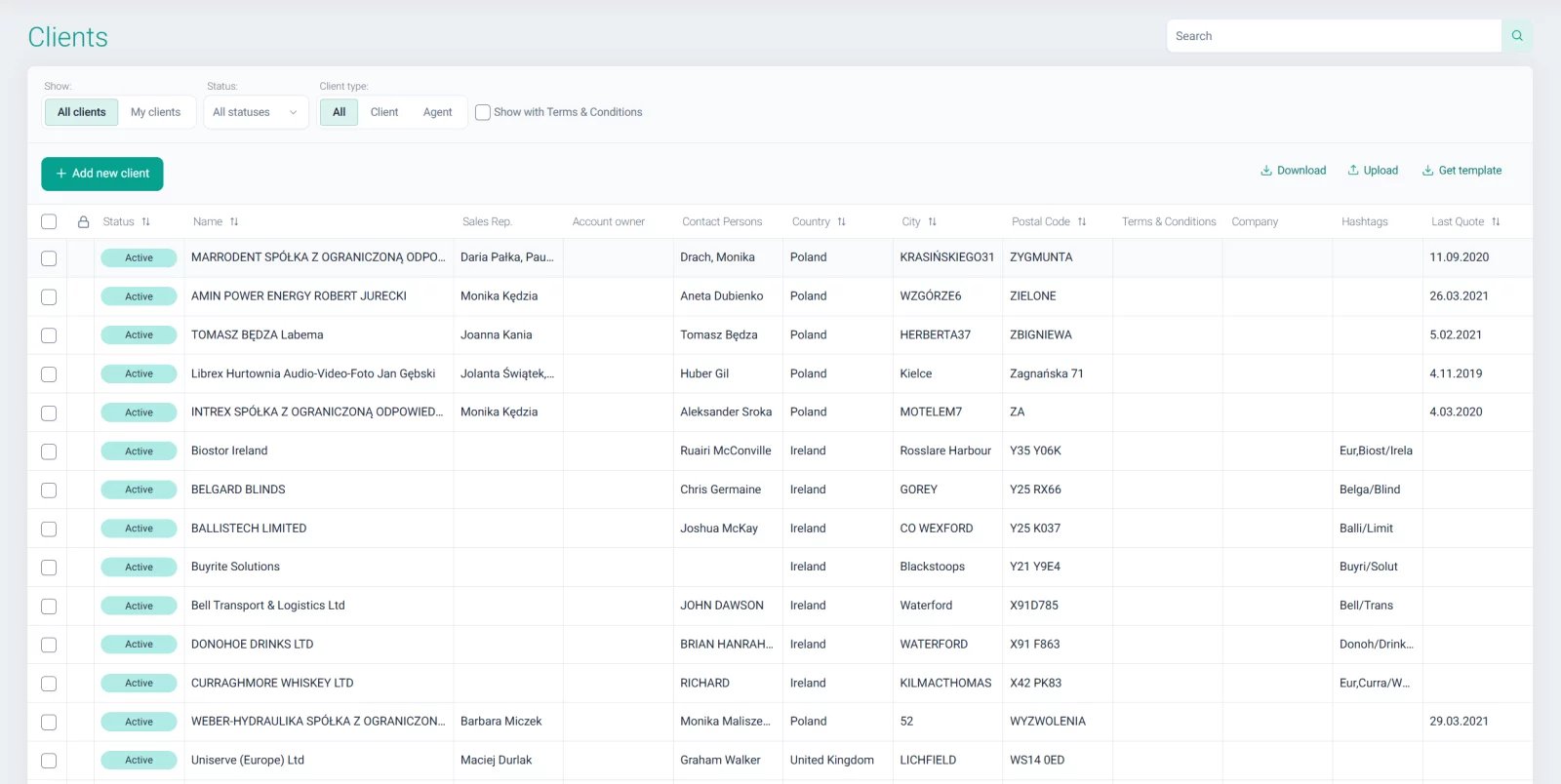Enable Show with Terms & Conditions checkbox

[x=483, y=112]
